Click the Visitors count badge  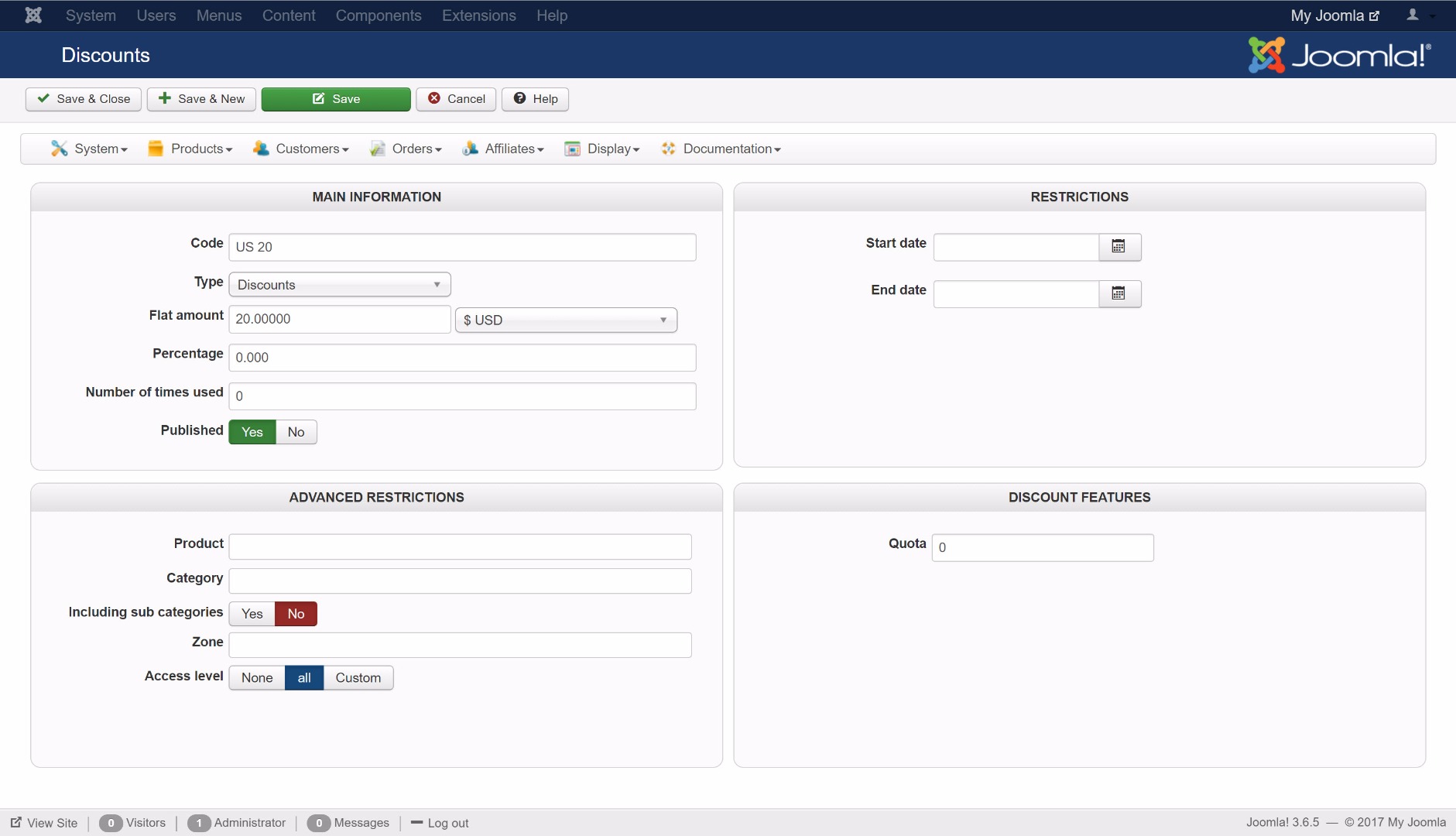click(x=111, y=823)
